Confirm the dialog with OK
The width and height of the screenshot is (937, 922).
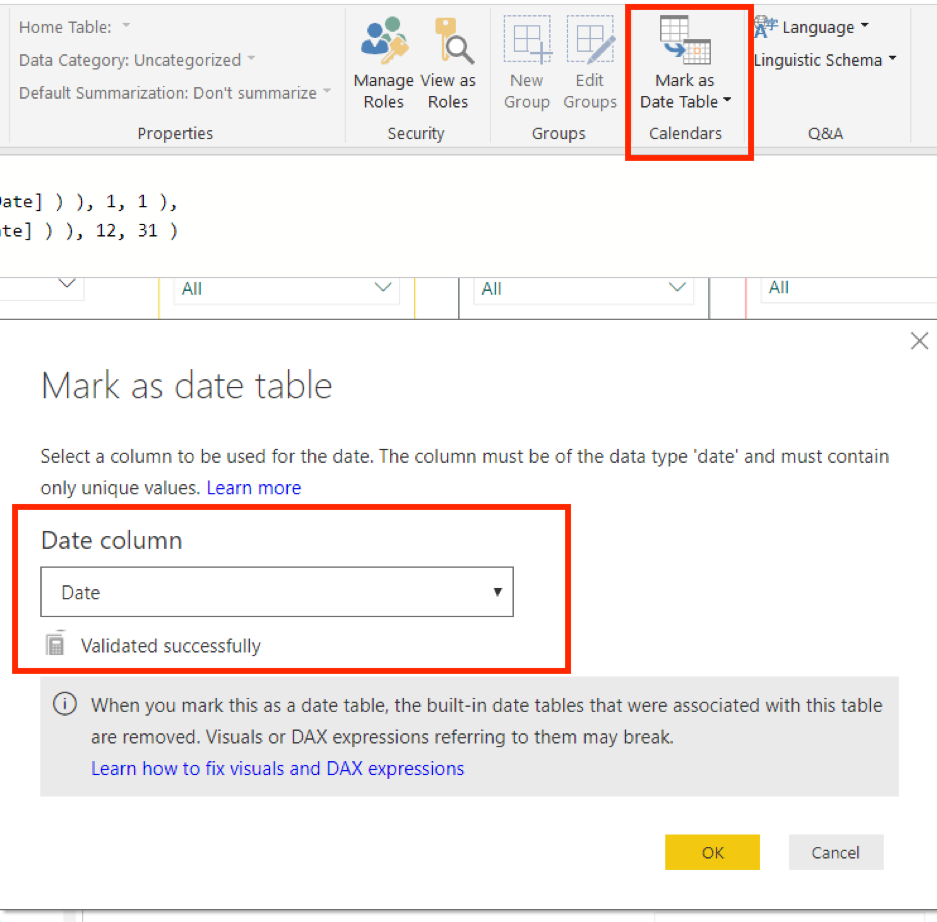pyautogui.click(x=712, y=852)
